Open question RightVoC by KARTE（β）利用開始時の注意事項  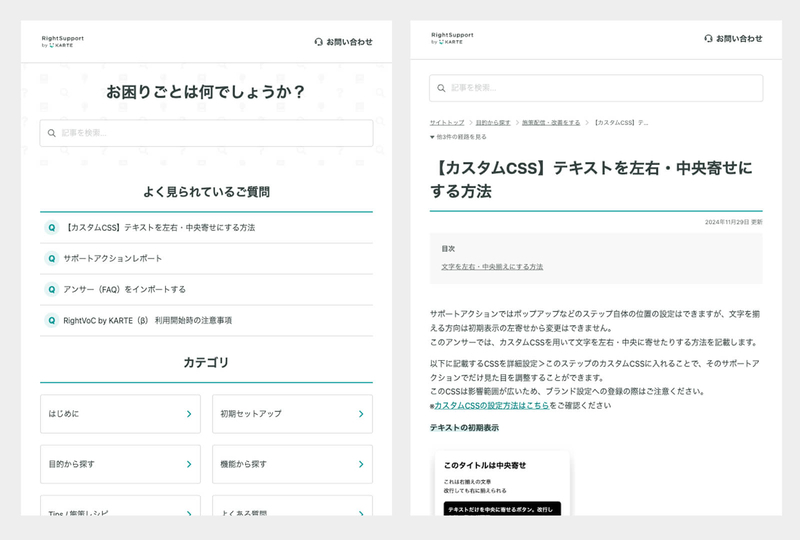point(206,321)
